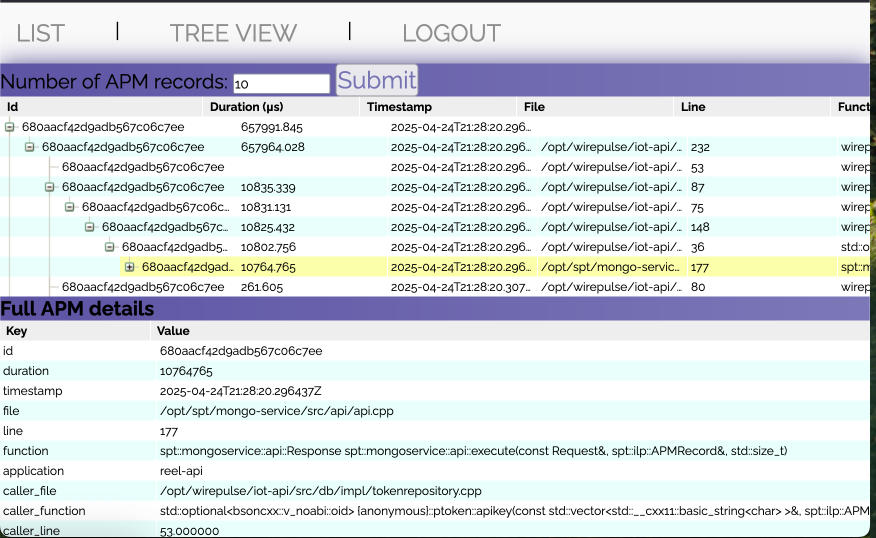Collapse the row with duration 10835.339

tap(50, 187)
